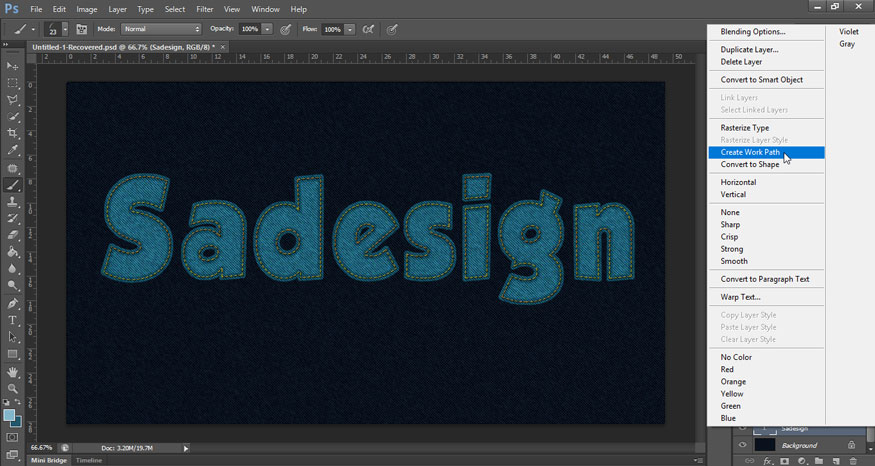Click the Background layer thumbnail
The width and height of the screenshot is (875, 466).
pyautogui.click(x=765, y=445)
